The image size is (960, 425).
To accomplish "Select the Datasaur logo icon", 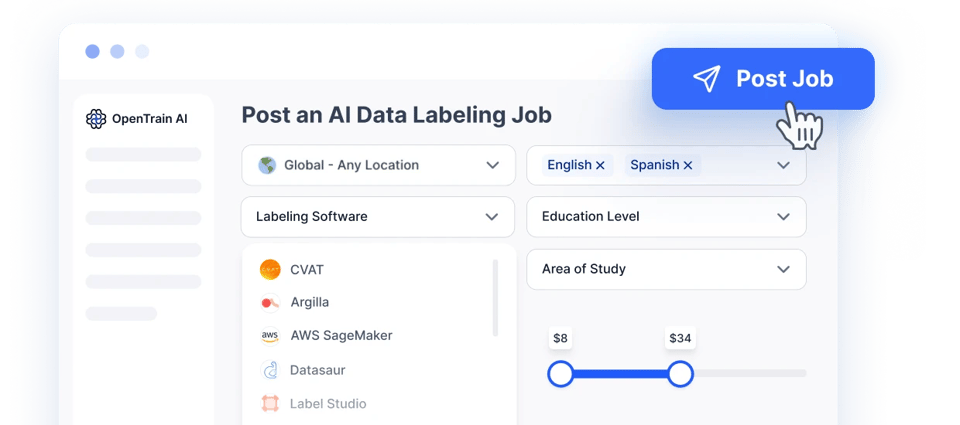I will [270, 370].
